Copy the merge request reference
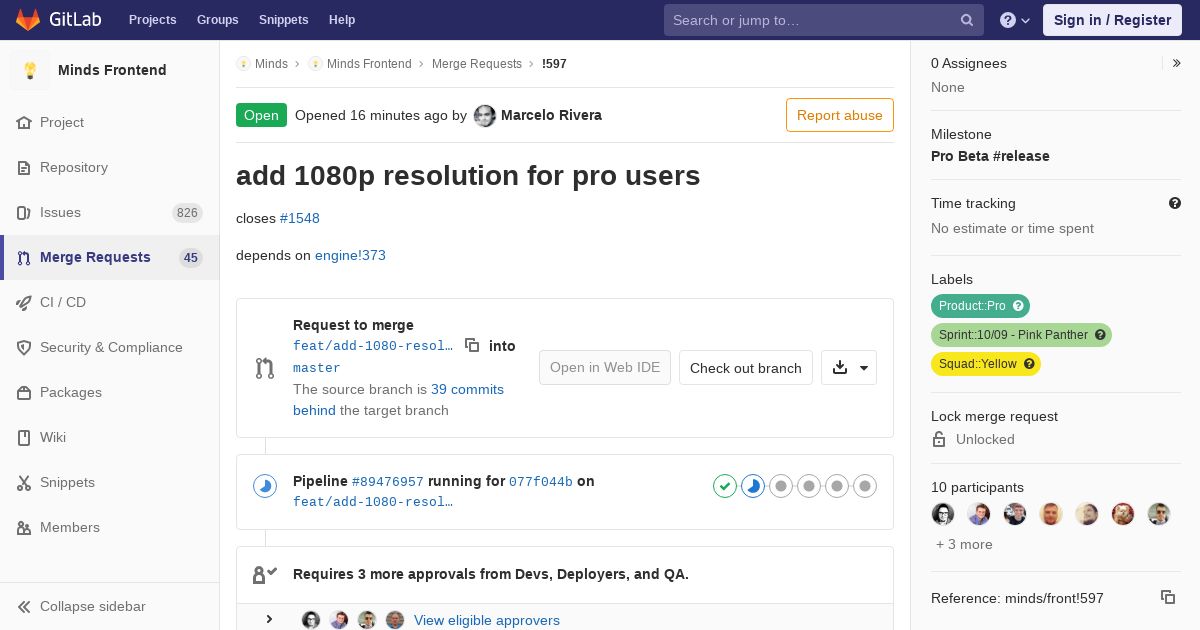Viewport: 1200px width, 630px height. [1167, 597]
